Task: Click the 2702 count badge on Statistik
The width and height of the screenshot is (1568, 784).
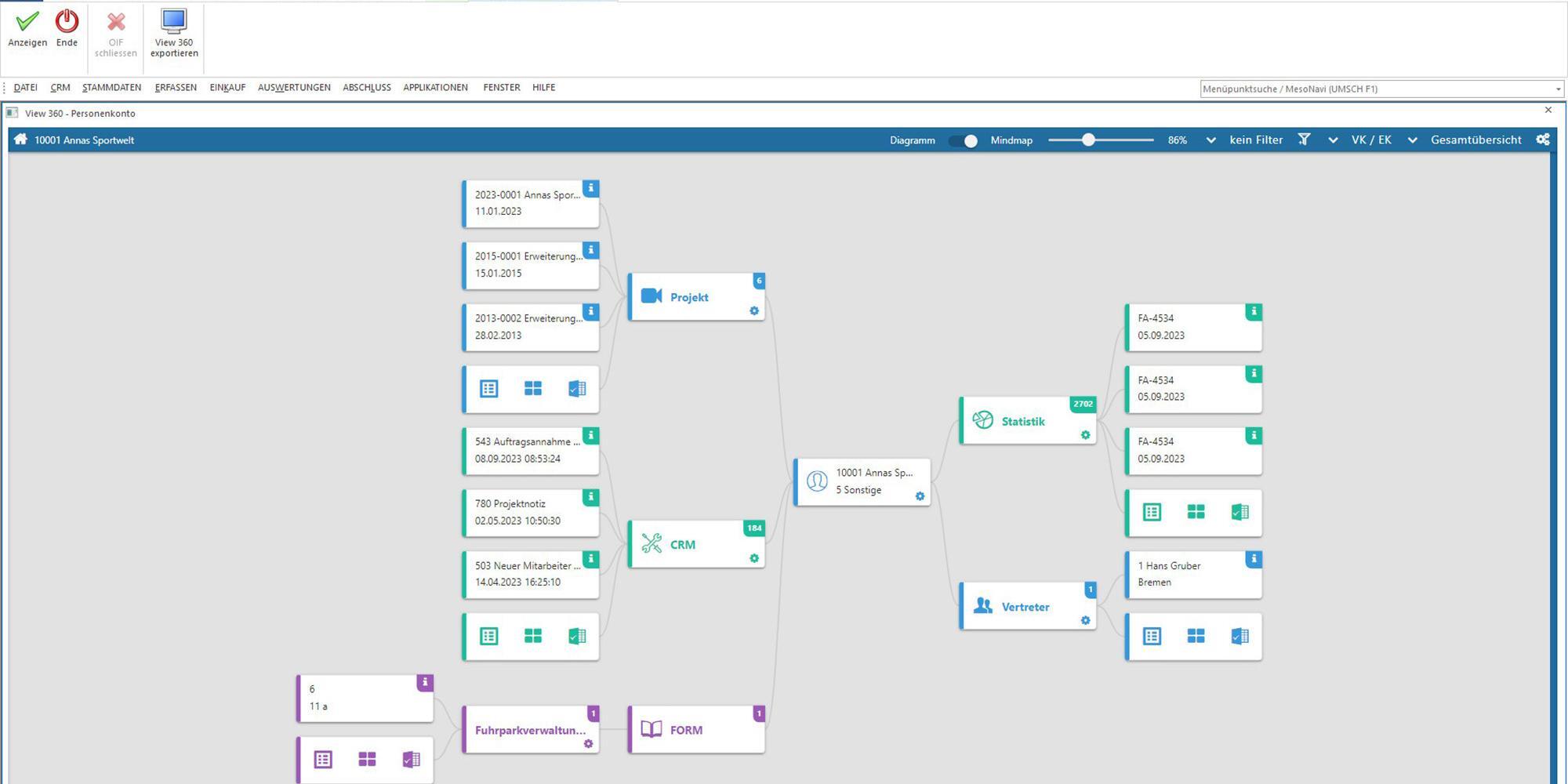Action: click(1083, 405)
